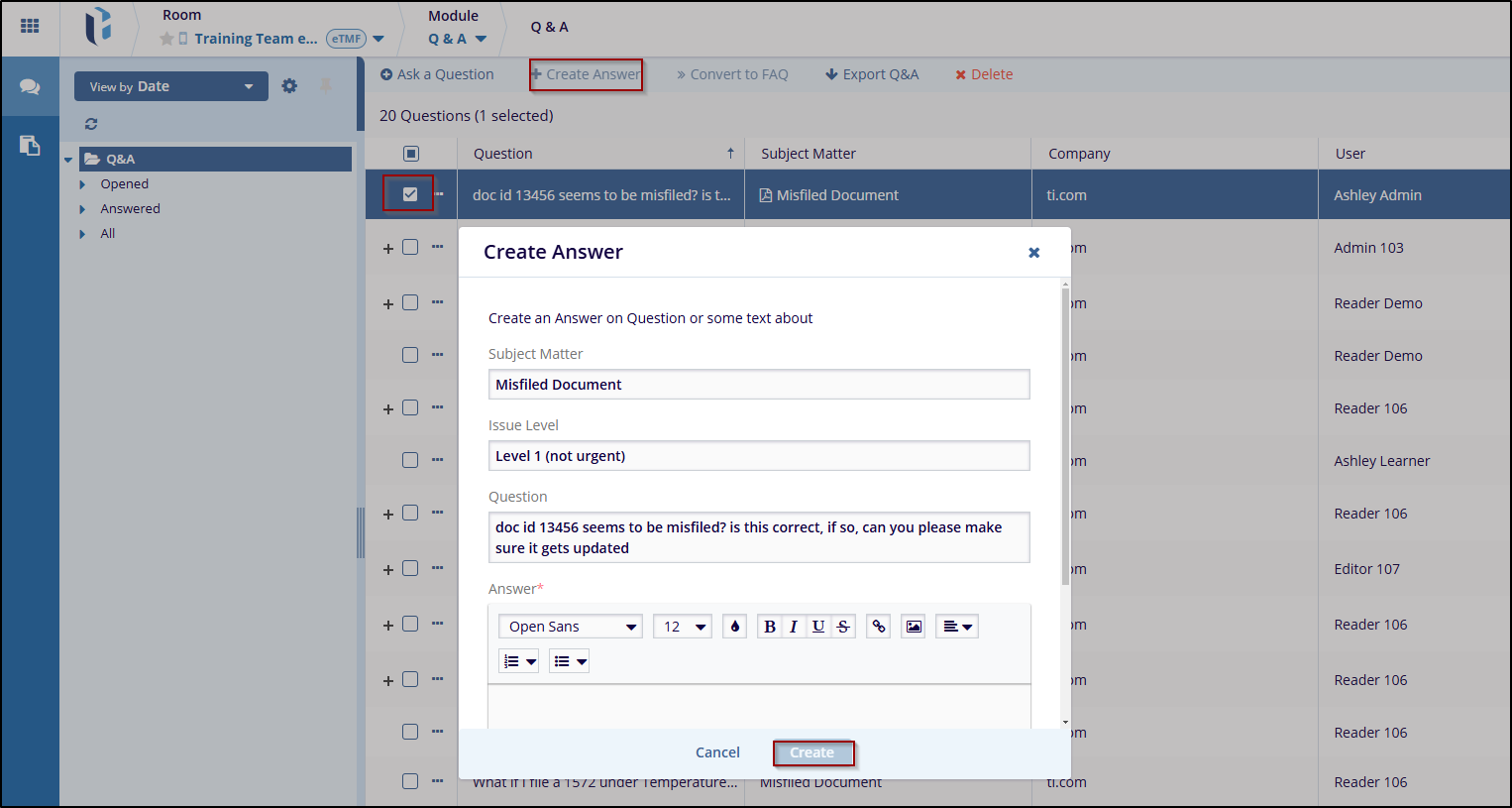Click Cancel in Create Answer dialog
1512x808 pixels.
click(717, 752)
